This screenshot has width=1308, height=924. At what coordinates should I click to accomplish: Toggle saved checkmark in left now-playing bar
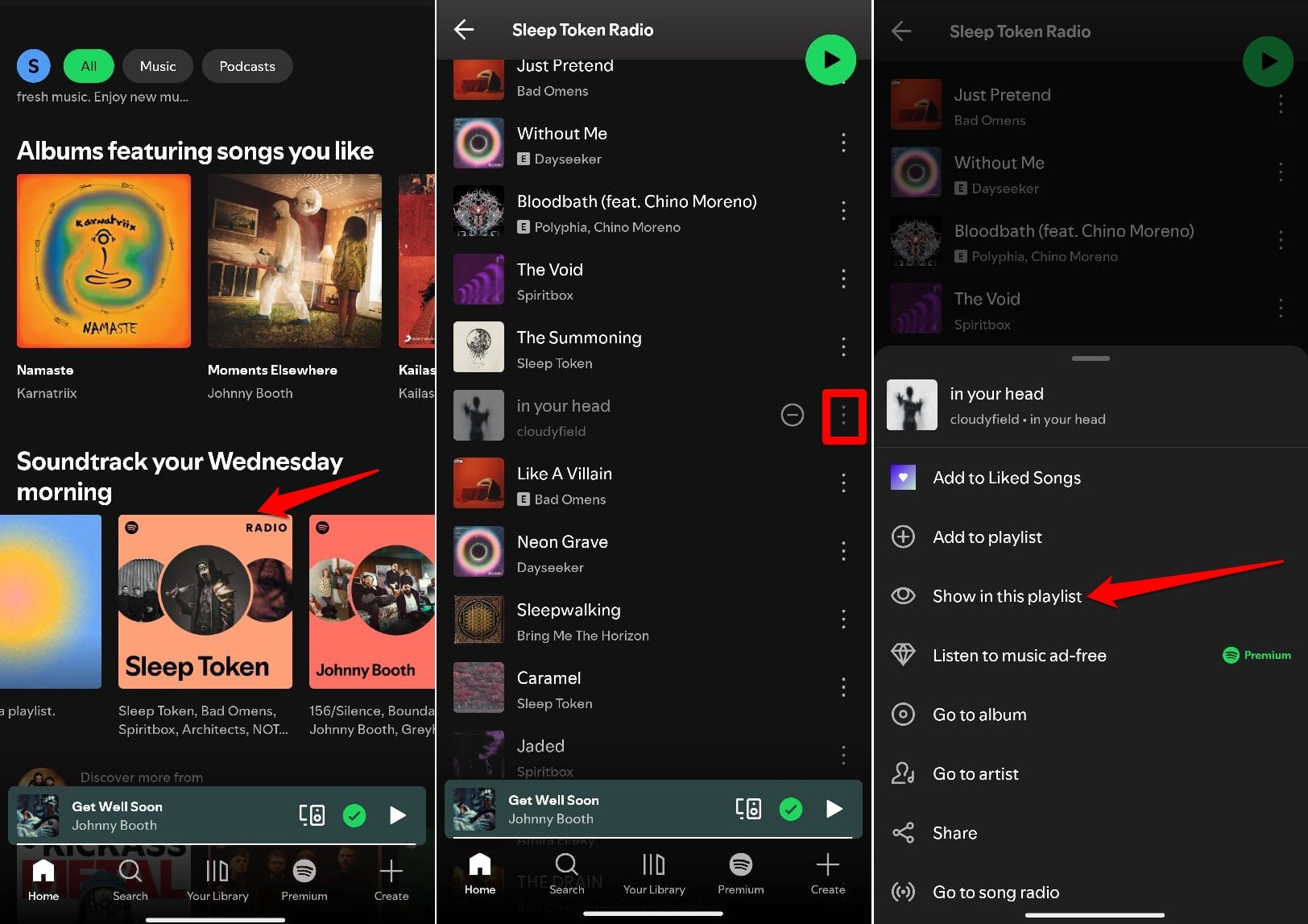354,815
